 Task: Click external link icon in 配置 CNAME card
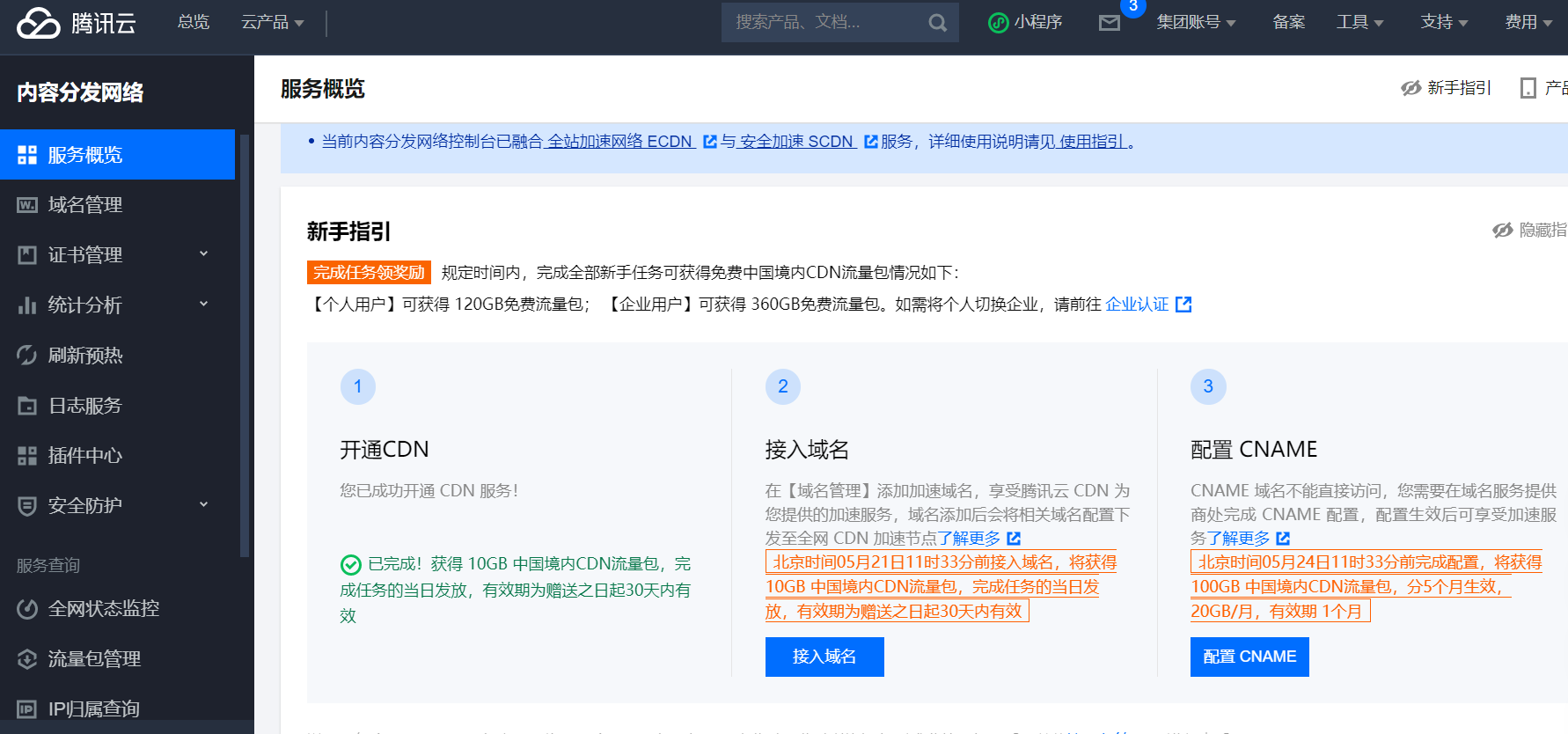click(1283, 539)
